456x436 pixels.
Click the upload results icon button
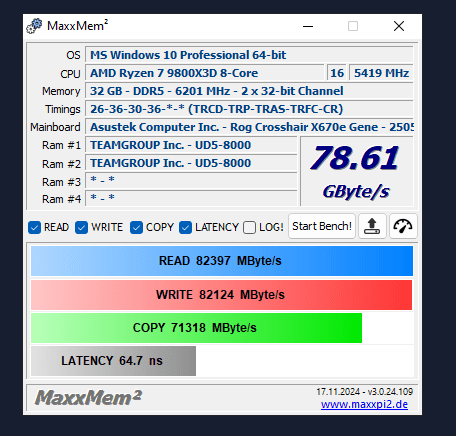tap(372, 226)
